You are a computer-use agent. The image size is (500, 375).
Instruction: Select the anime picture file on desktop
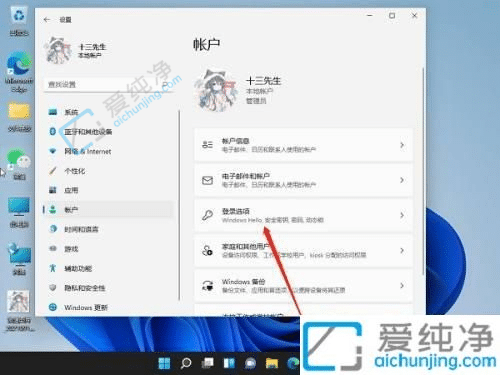(x=19, y=310)
